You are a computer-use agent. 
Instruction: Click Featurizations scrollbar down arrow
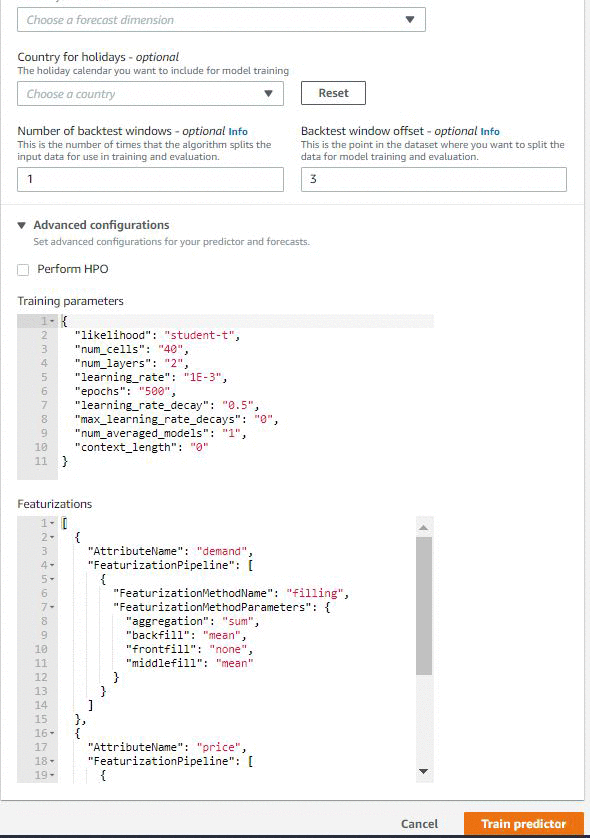(x=423, y=771)
